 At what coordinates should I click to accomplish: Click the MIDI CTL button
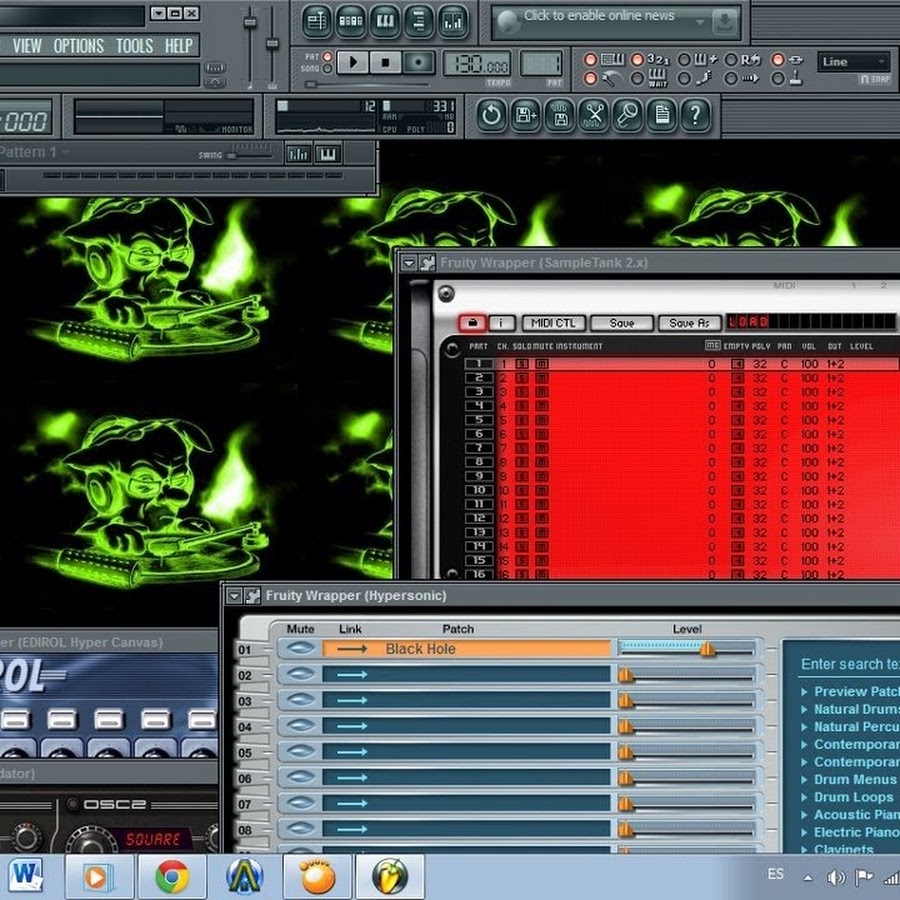click(x=553, y=323)
